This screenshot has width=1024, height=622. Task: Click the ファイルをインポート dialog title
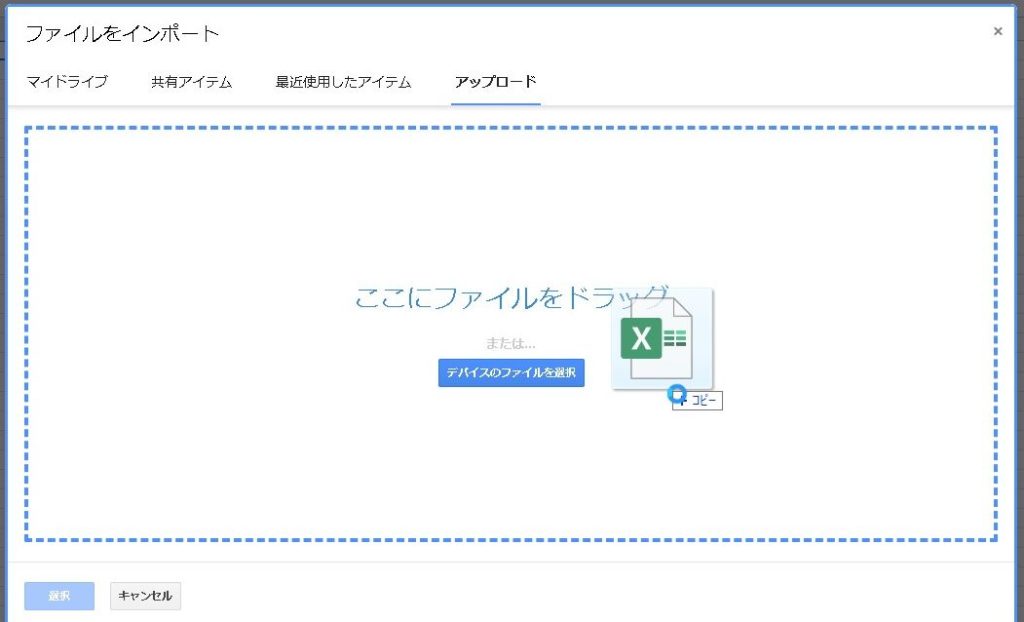[121, 33]
